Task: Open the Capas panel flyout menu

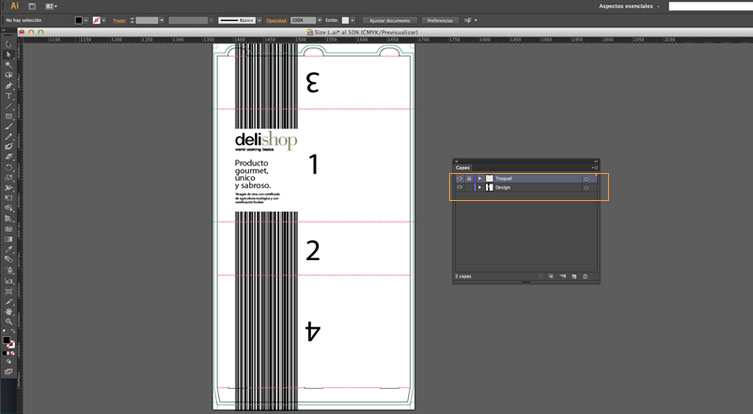Action: click(595, 168)
